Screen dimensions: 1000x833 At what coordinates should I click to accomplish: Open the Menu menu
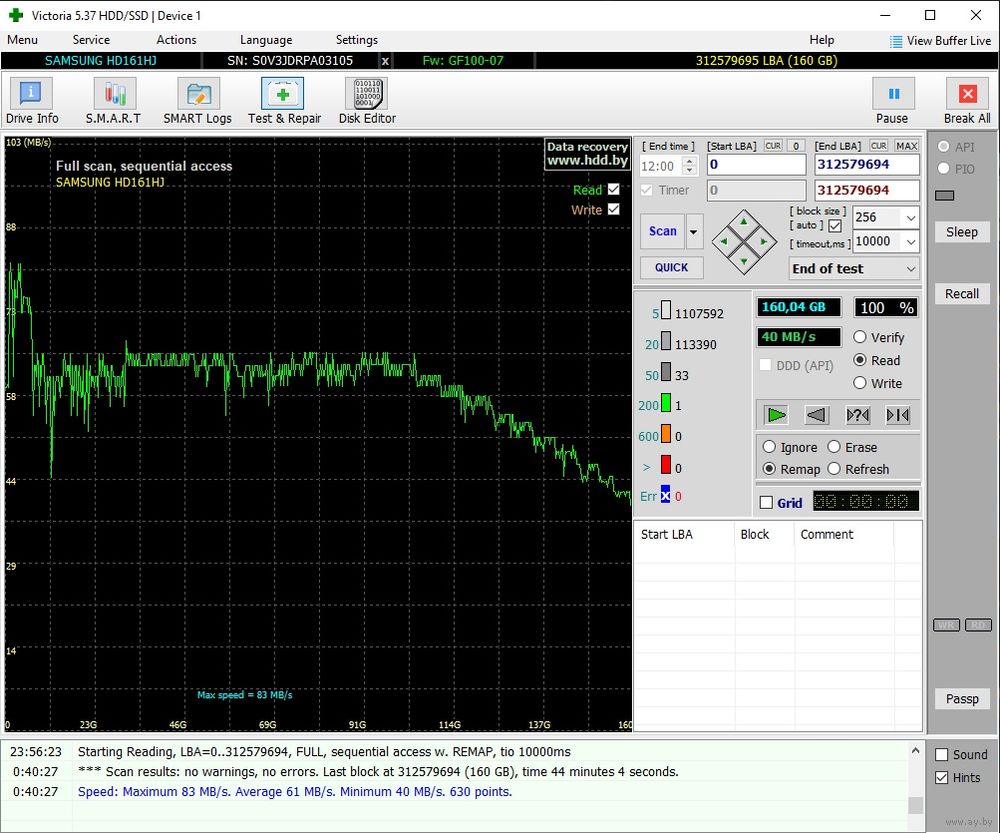point(22,40)
